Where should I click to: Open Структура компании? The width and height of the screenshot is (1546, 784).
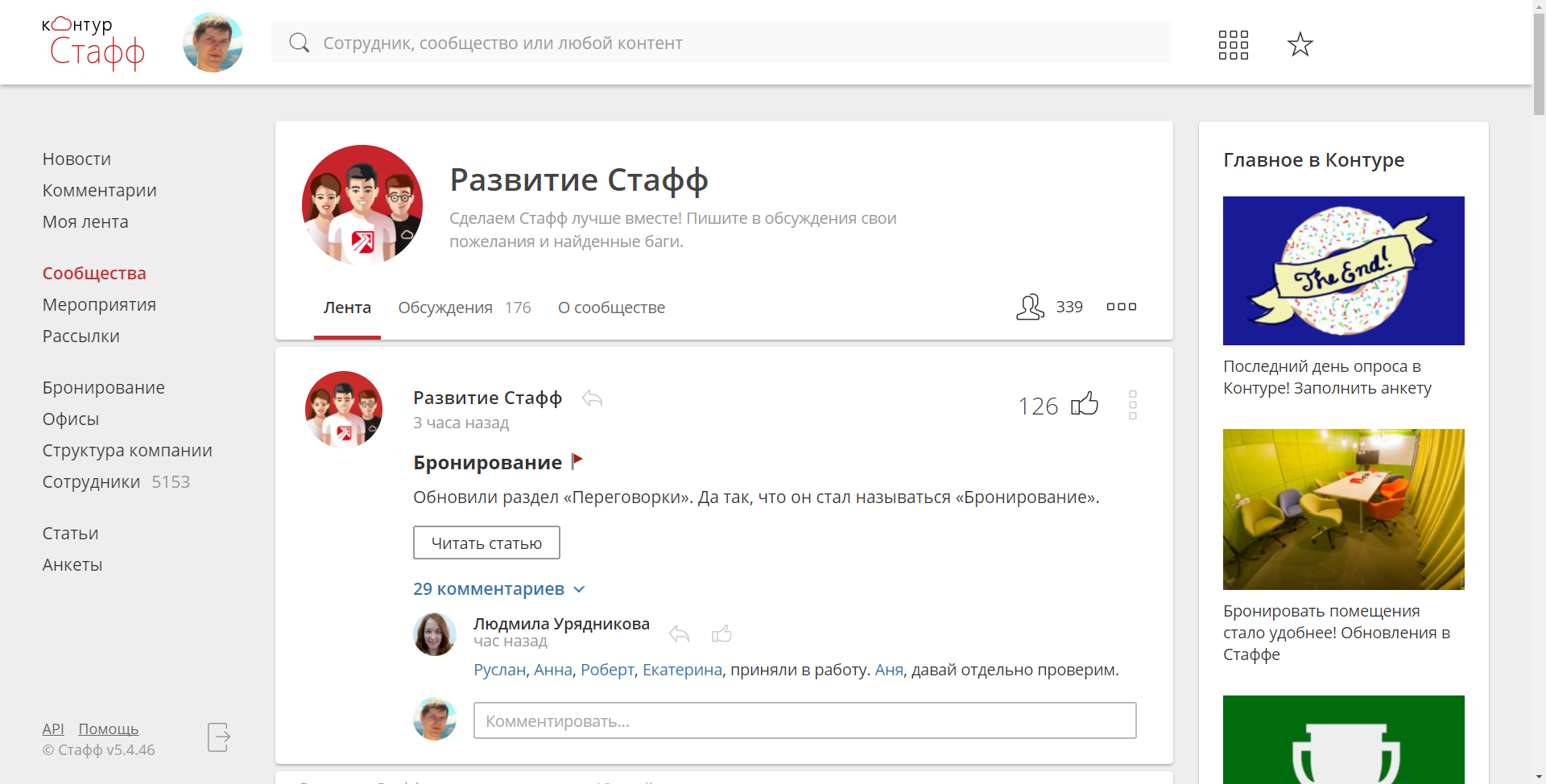tap(127, 451)
